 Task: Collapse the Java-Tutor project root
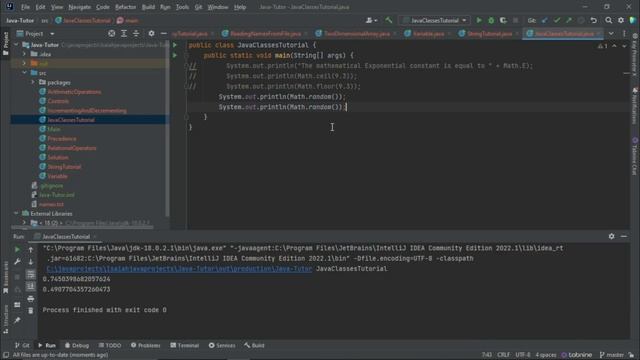pos(16,44)
